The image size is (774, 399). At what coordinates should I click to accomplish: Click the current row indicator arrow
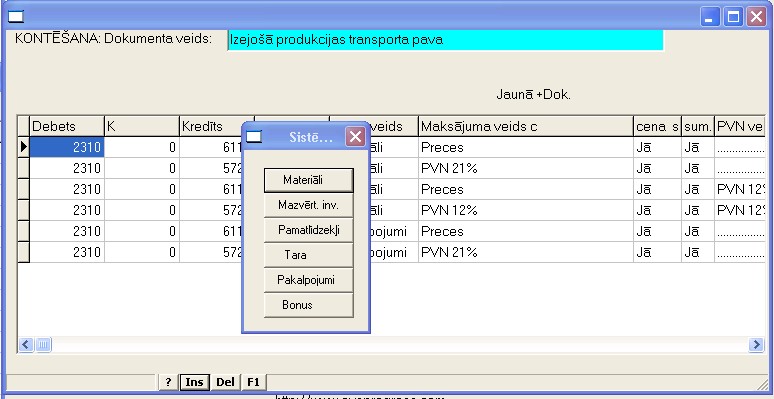[23, 147]
